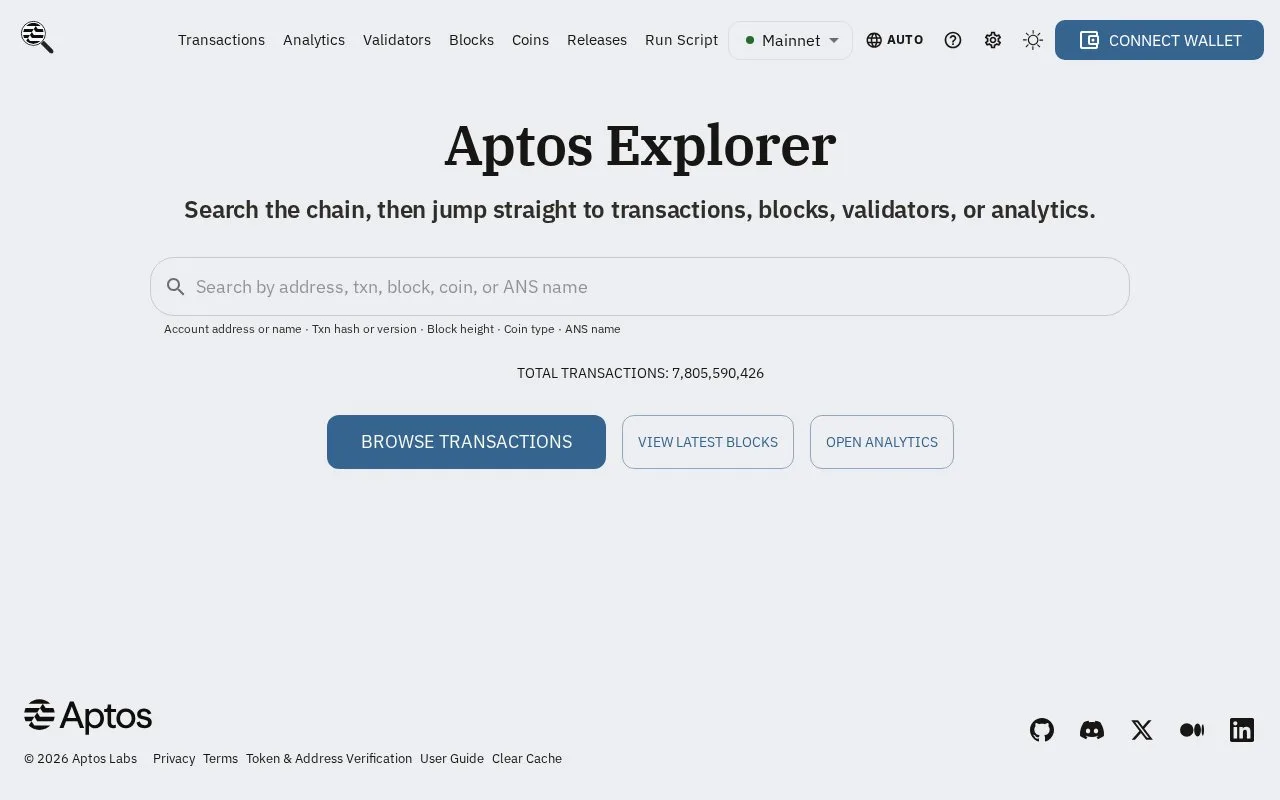The width and height of the screenshot is (1280, 800).
Task: Click the Browse Transactions button
Action: (466, 442)
